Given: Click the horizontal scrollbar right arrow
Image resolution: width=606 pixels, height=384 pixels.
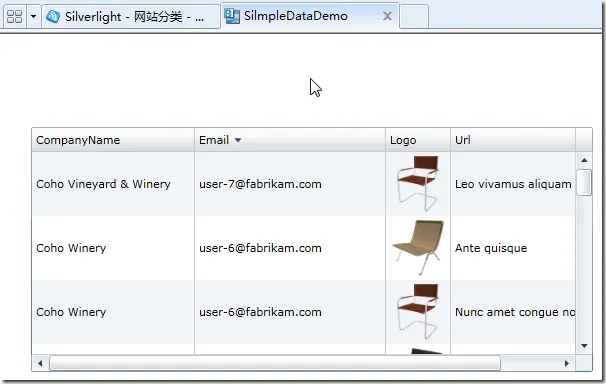Looking at the screenshot, I should coord(567,363).
